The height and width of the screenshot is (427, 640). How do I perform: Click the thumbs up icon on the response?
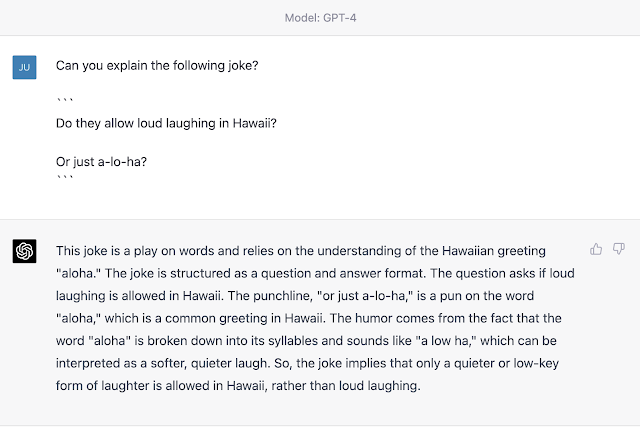[x=597, y=249]
